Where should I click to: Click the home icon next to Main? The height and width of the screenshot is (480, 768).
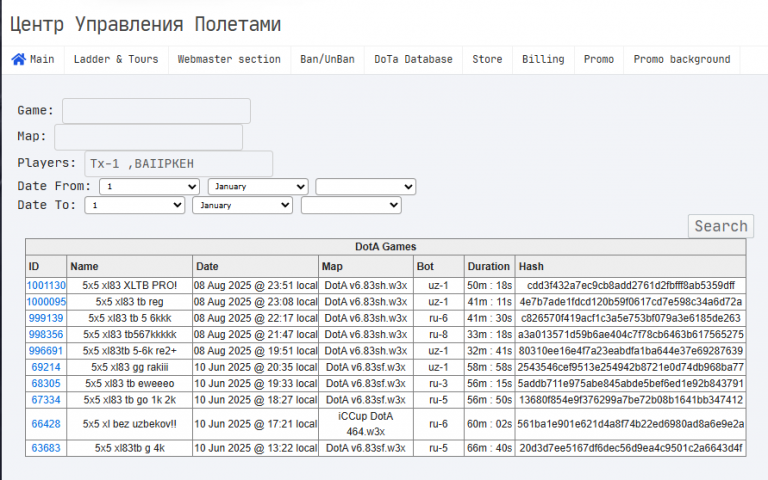pyautogui.click(x=19, y=59)
